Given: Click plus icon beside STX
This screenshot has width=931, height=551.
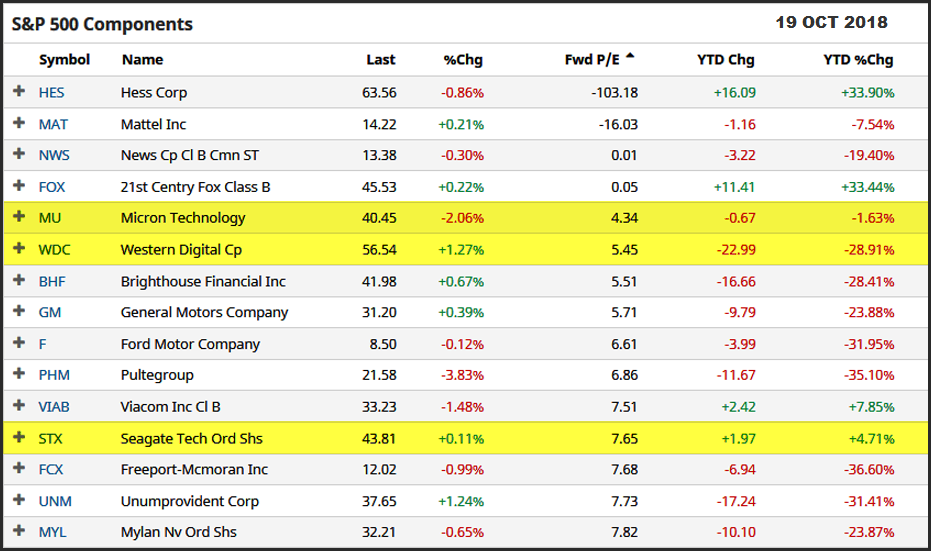Looking at the screenshot, I should (x=18, y=437).
